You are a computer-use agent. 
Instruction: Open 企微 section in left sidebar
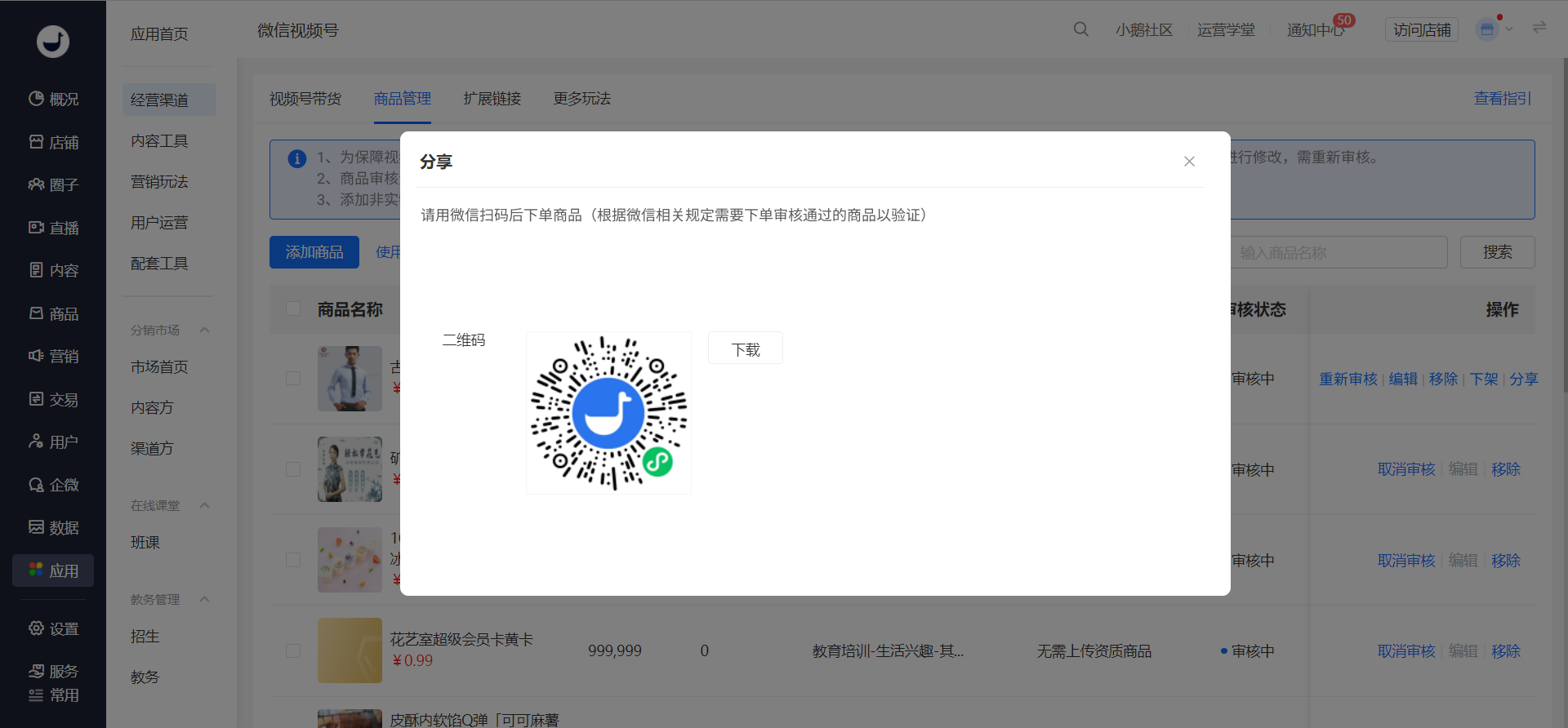tap(53, 485)
